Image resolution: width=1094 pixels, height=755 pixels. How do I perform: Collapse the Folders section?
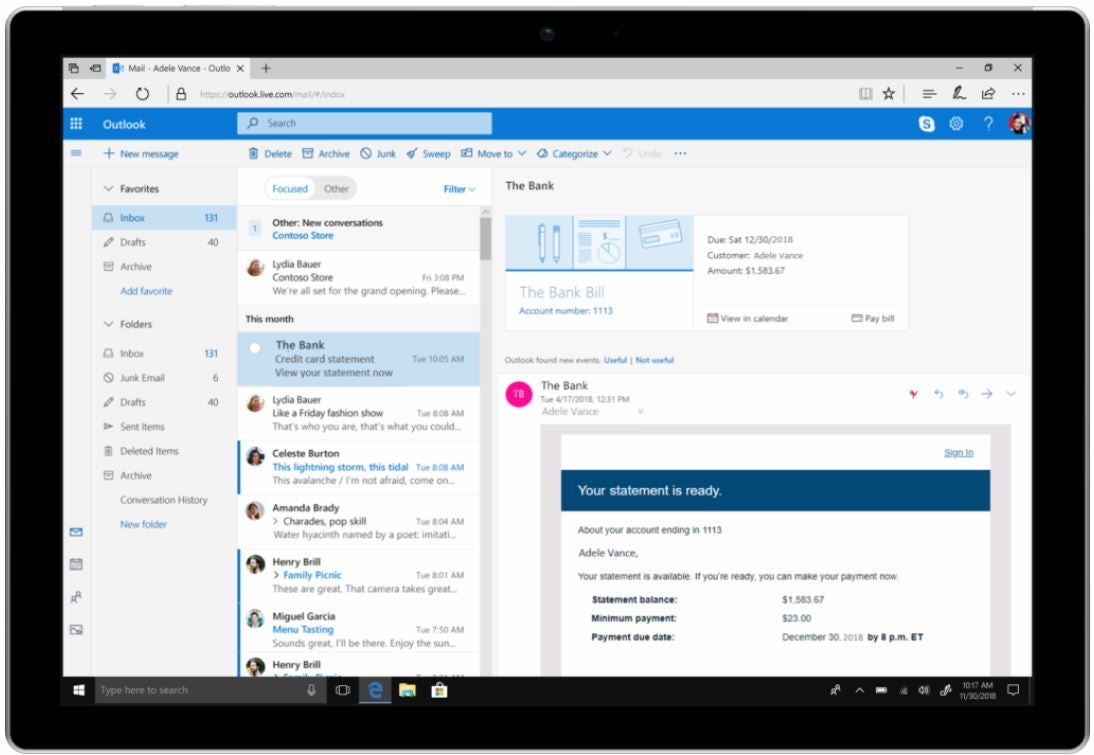108,324
